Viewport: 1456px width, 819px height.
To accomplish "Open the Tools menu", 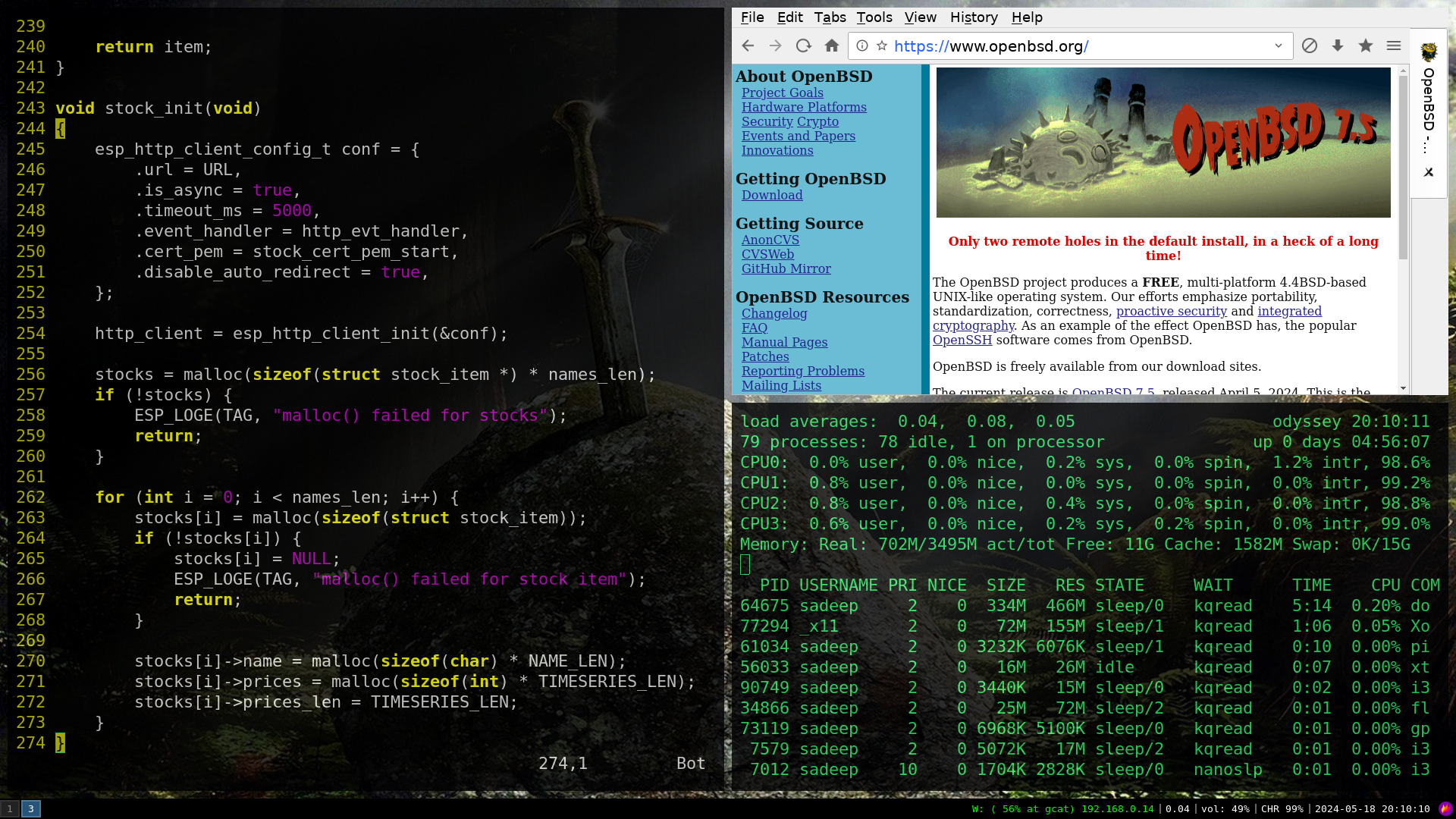I will point(874,17).
